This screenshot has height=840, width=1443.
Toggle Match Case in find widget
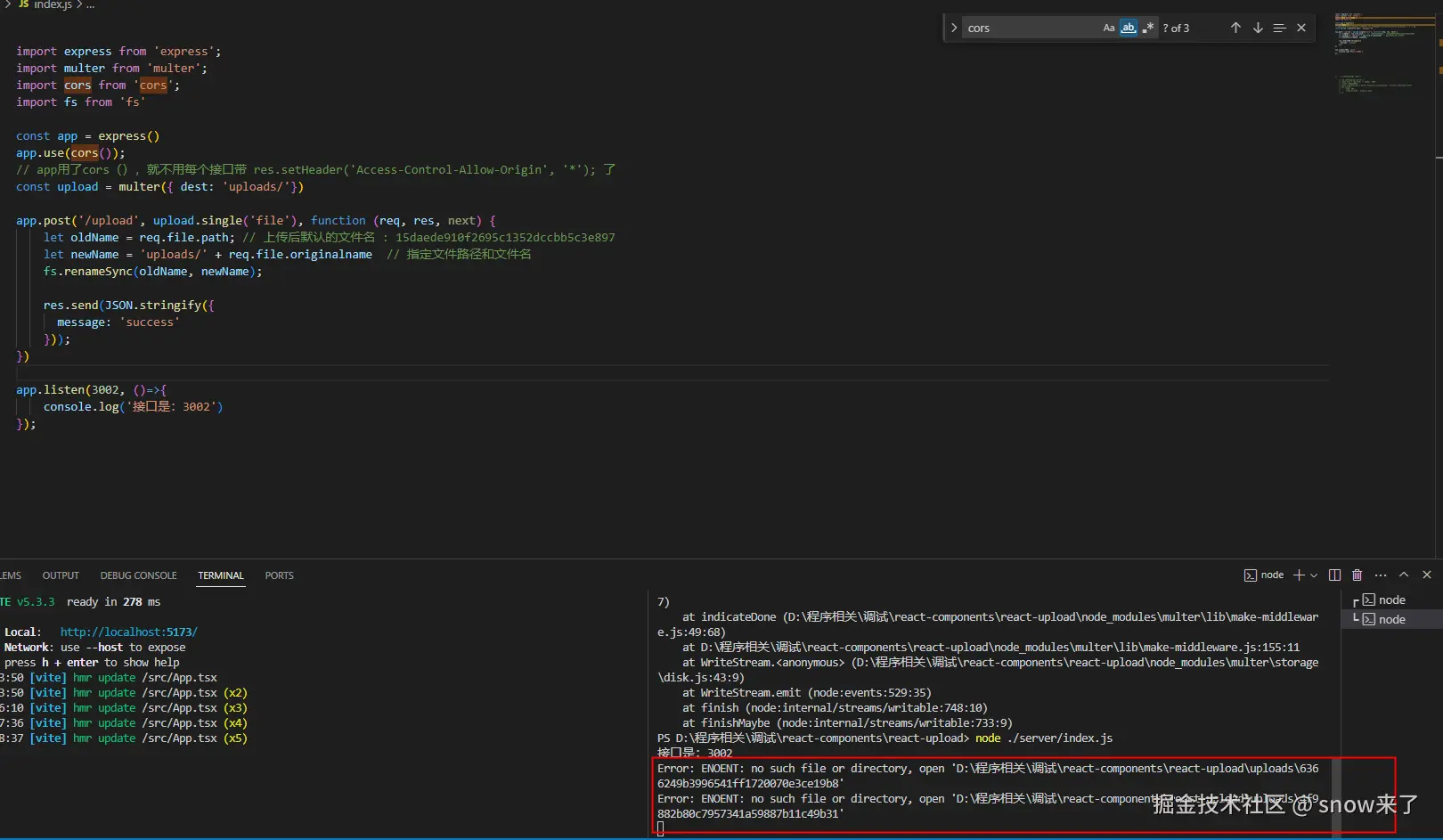(x=1109, y=28)
